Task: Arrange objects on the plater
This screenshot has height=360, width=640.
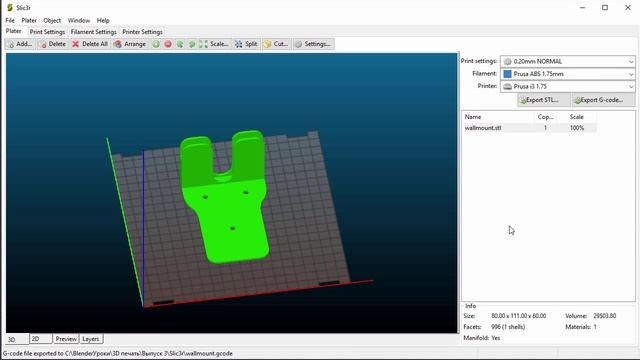Action: point(130,44)
